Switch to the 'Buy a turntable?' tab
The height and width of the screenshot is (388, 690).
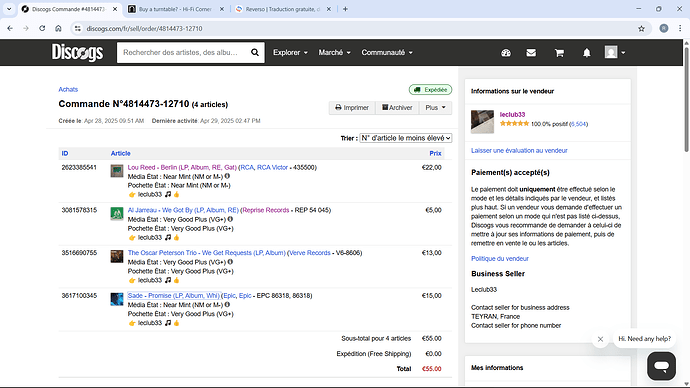(175, 9)
